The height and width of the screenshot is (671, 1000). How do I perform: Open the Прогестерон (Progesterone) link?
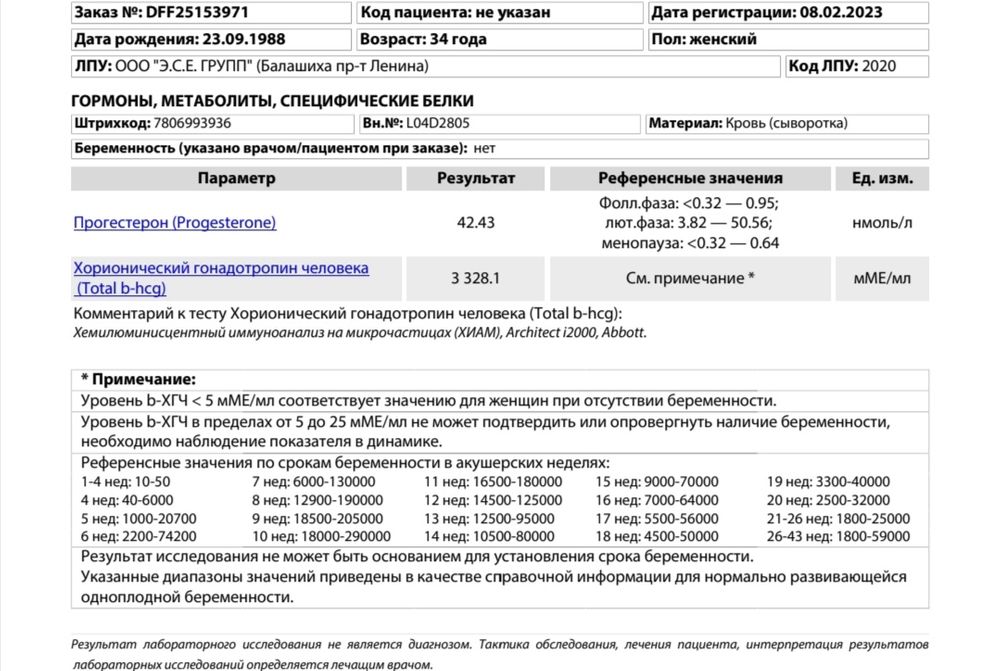tap(175, 223)
